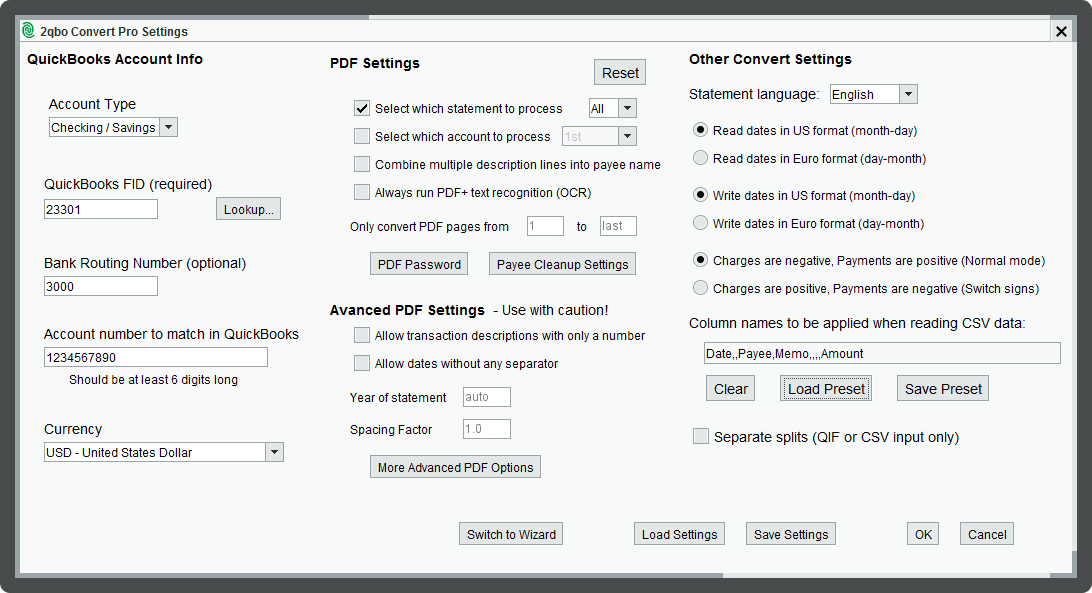Open the Account Type dropdown
Viewport: 1092px width, 593px height.
coord(169,127)
